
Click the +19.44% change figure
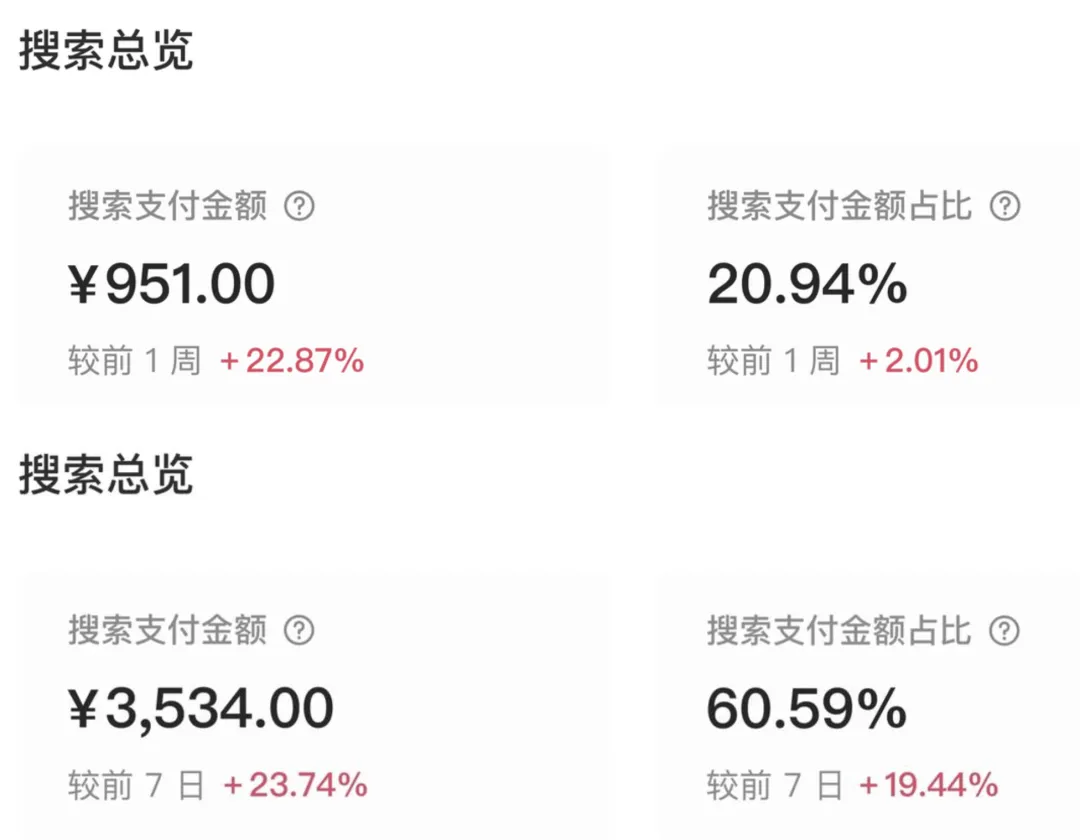tap(928, 786)
